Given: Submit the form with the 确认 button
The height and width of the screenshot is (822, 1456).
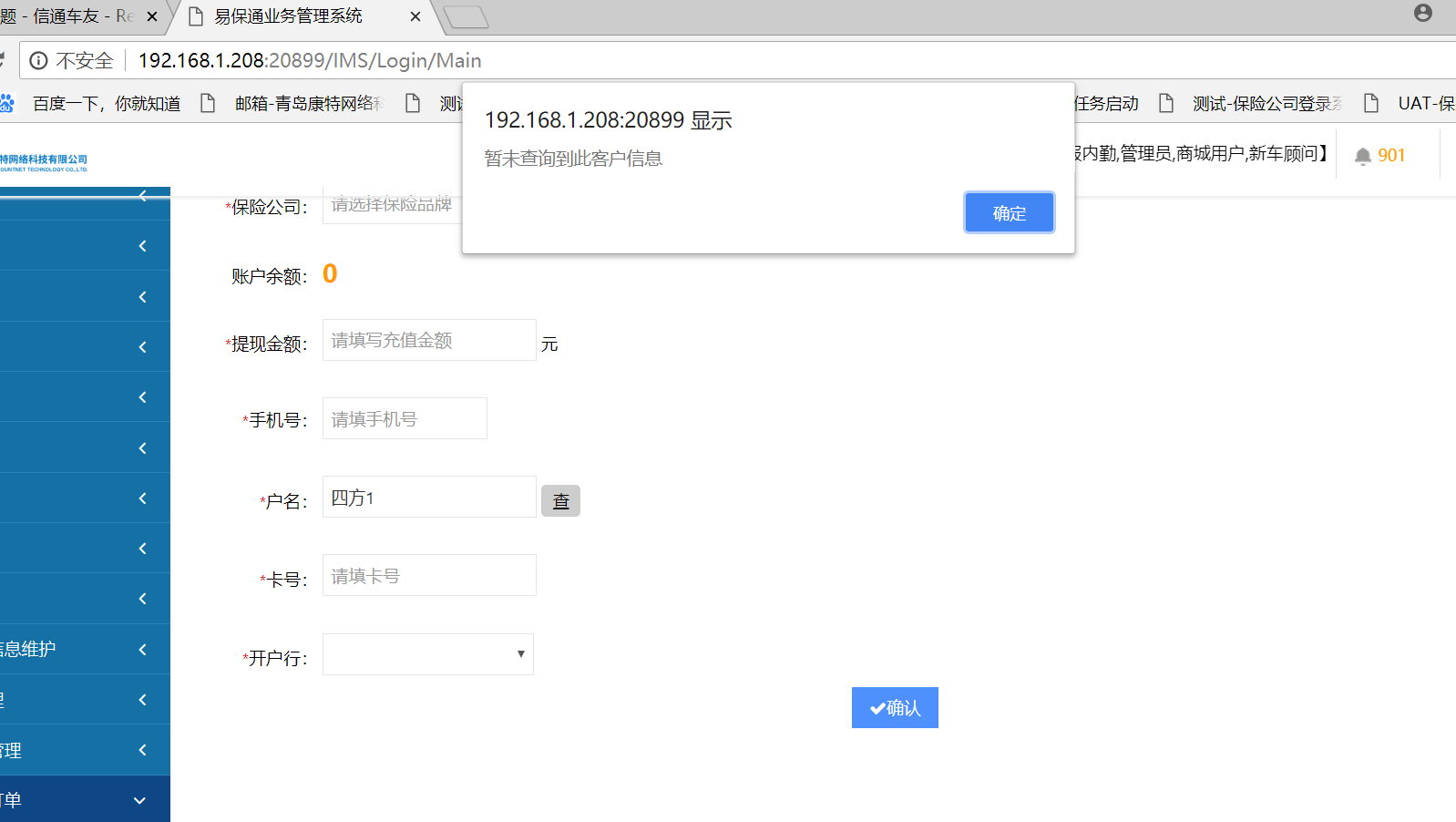Looking at the screenshot, I should coord(895,707).
